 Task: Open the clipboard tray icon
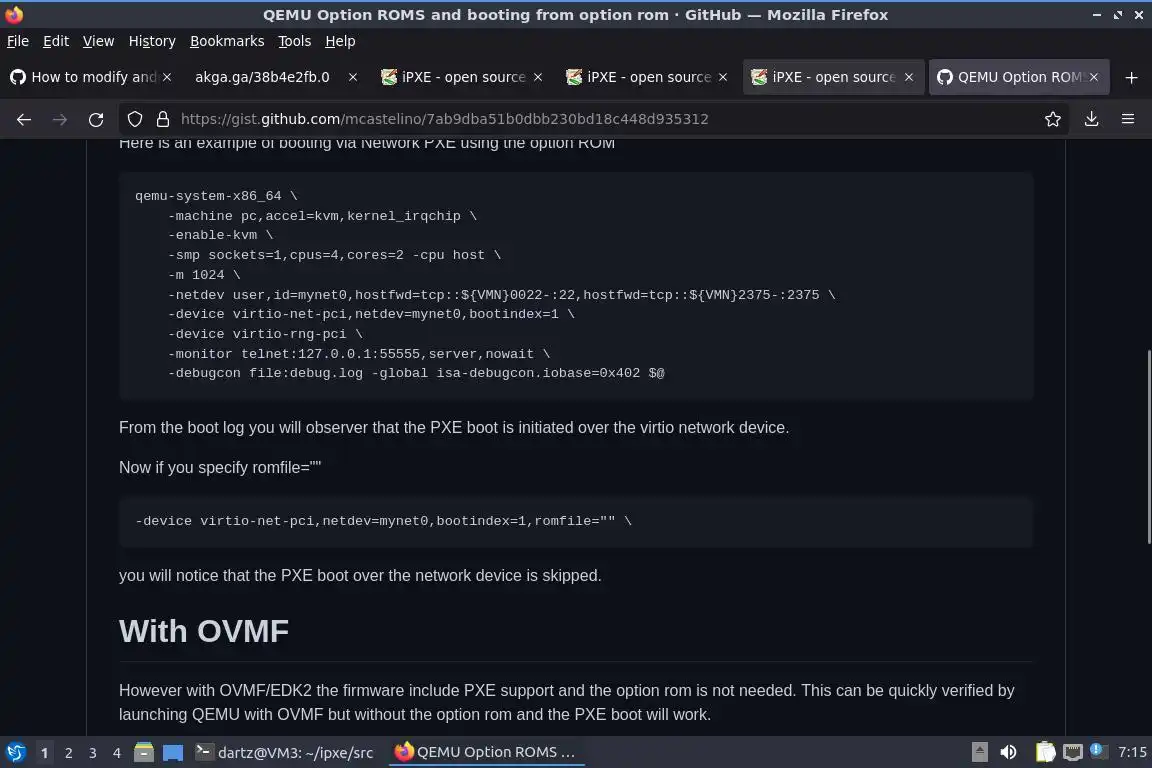1045,752
